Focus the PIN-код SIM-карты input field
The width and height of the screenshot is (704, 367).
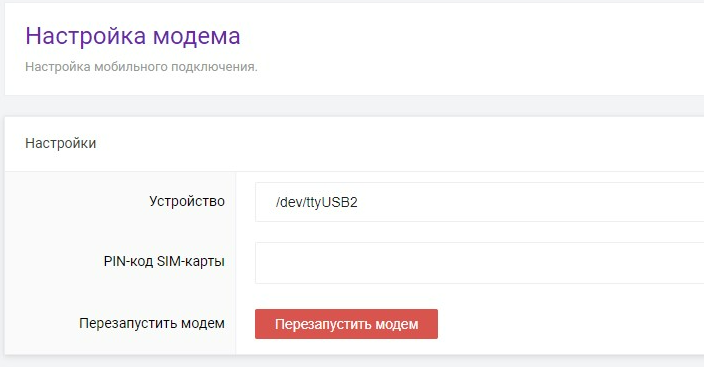[x=480, y=263]
